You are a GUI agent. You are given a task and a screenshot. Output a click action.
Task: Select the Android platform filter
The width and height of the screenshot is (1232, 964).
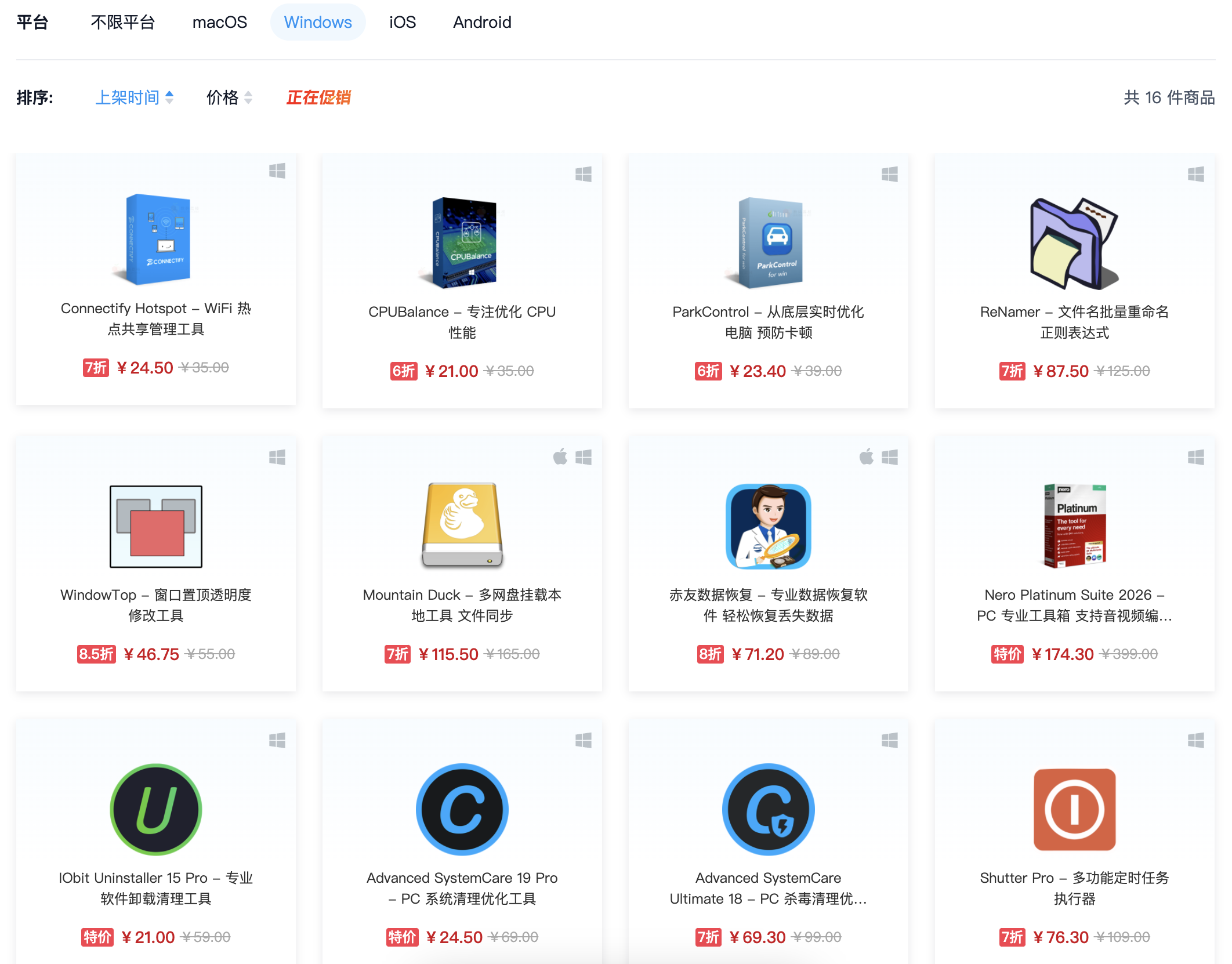tap(481, 22)
